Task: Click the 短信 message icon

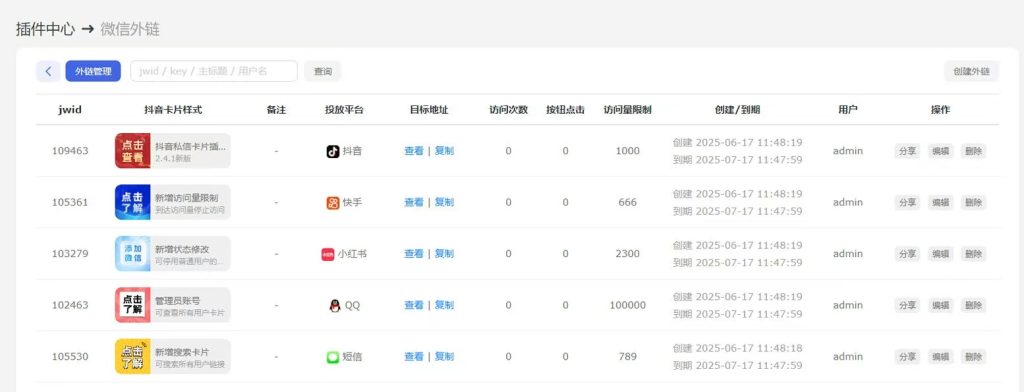Action: click(333, 357)
